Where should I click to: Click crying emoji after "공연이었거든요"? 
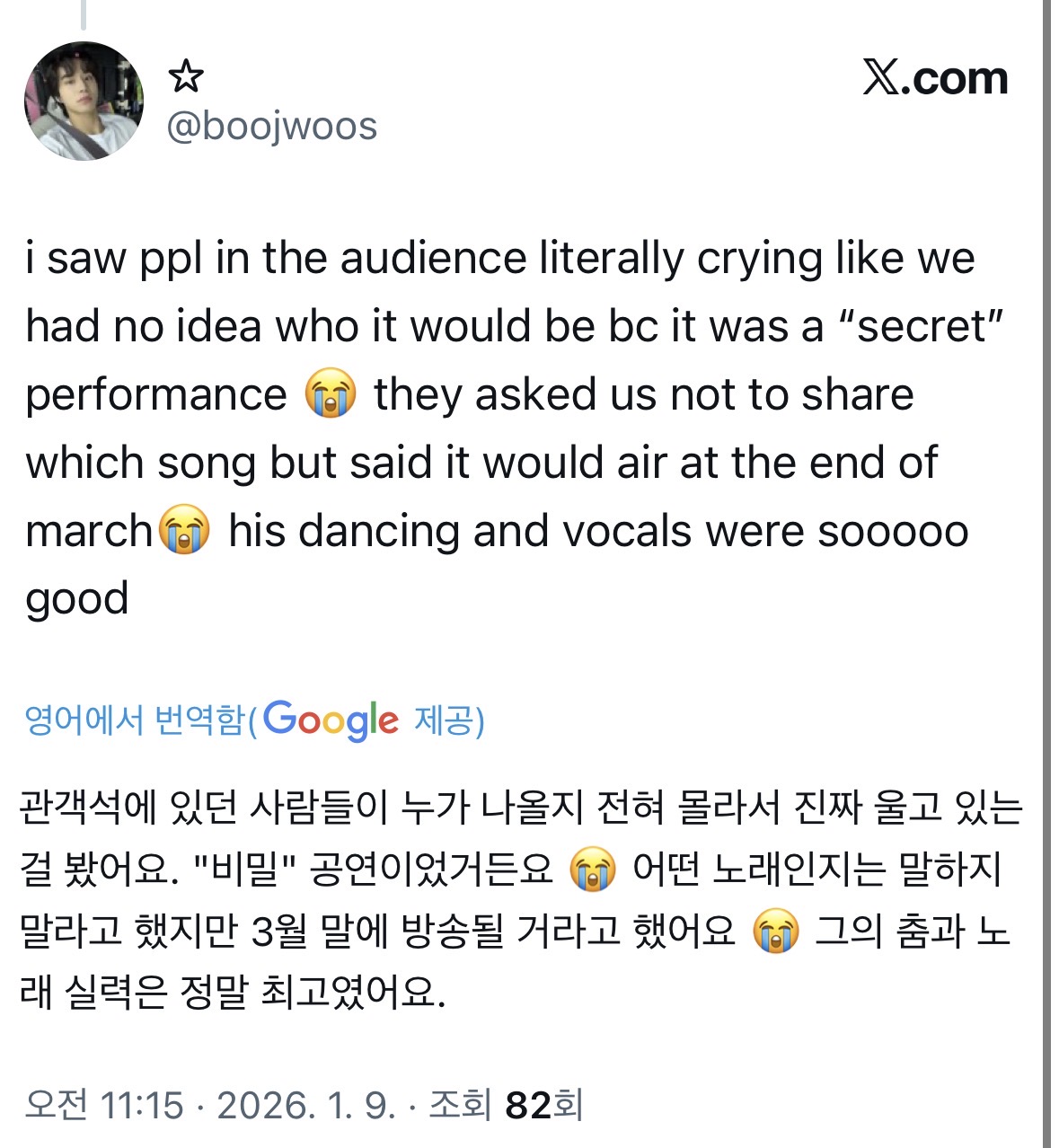593,869
